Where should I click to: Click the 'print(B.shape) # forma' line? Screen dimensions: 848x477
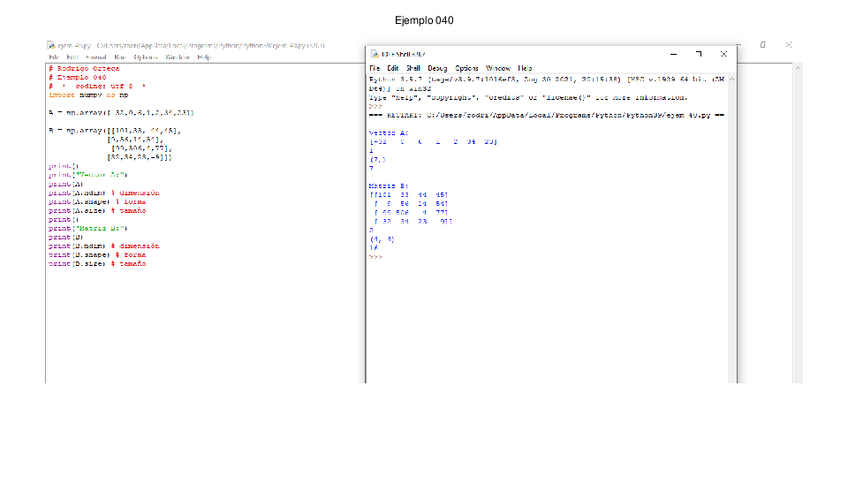click(x=97, y=255)
